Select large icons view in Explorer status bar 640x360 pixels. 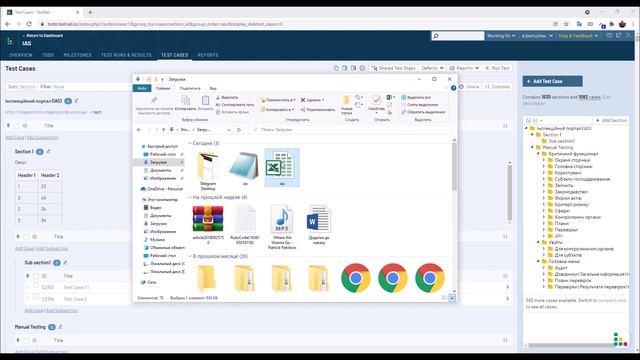point(452,298)
